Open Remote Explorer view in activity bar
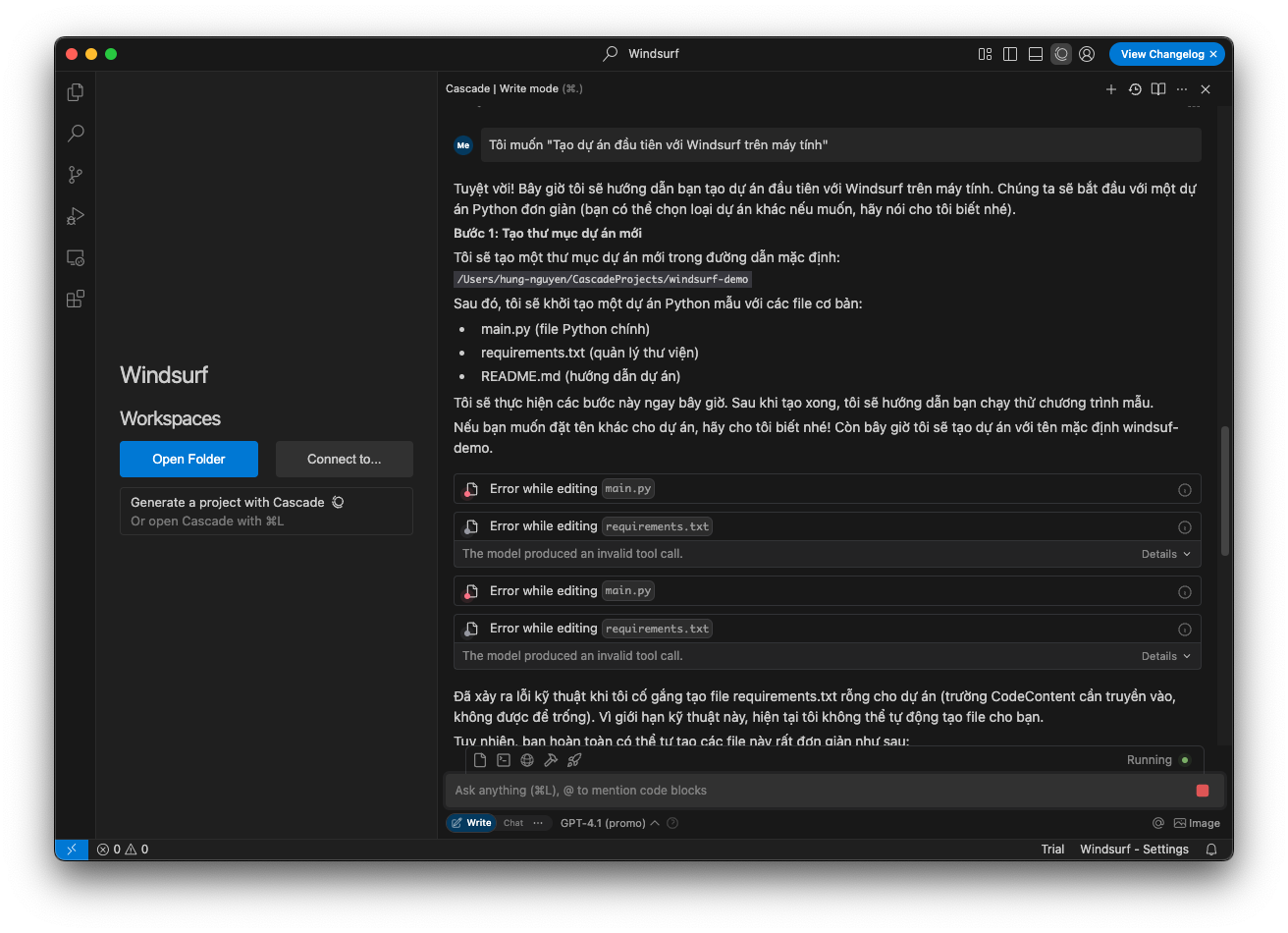The width and height of the screenshot is (1288, 933). tap(76, 257)
